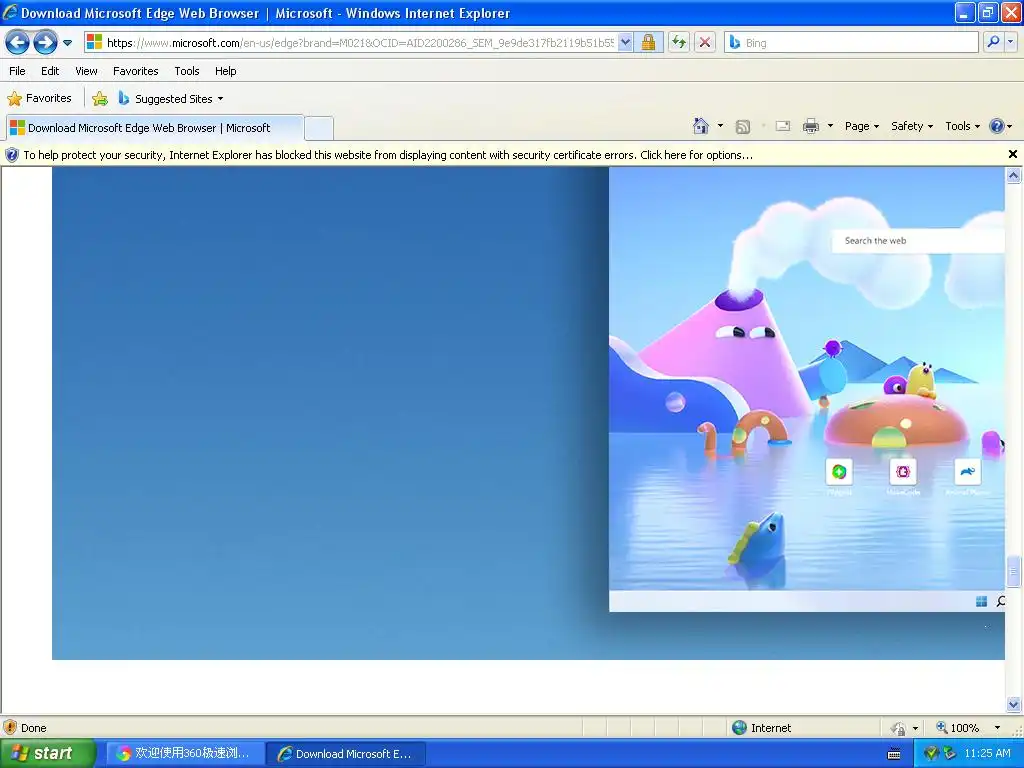This screenshot has height=768, width=1024.
Task: Expand the Home button dropdown arrow
Action: tap(720, 126)
